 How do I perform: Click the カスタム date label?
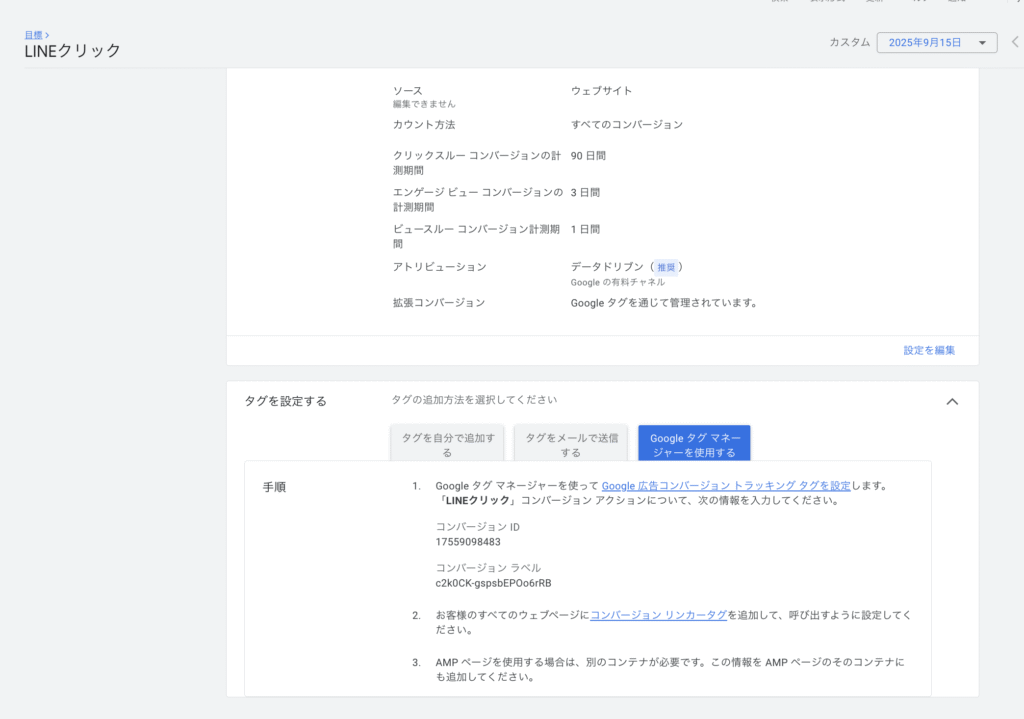[x=849, y=43]
